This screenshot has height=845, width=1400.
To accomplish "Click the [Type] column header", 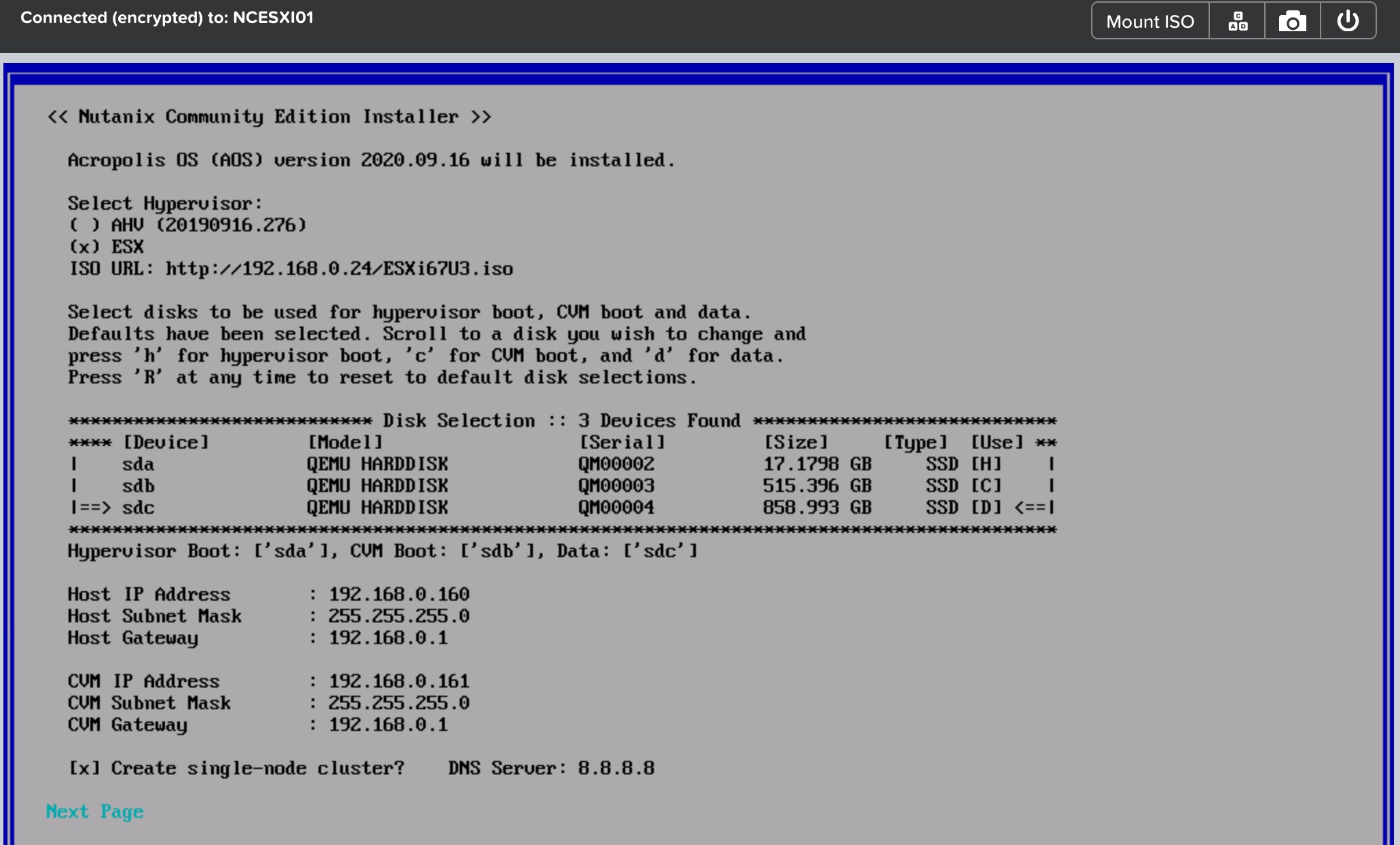I will click(x=915, y=443).
